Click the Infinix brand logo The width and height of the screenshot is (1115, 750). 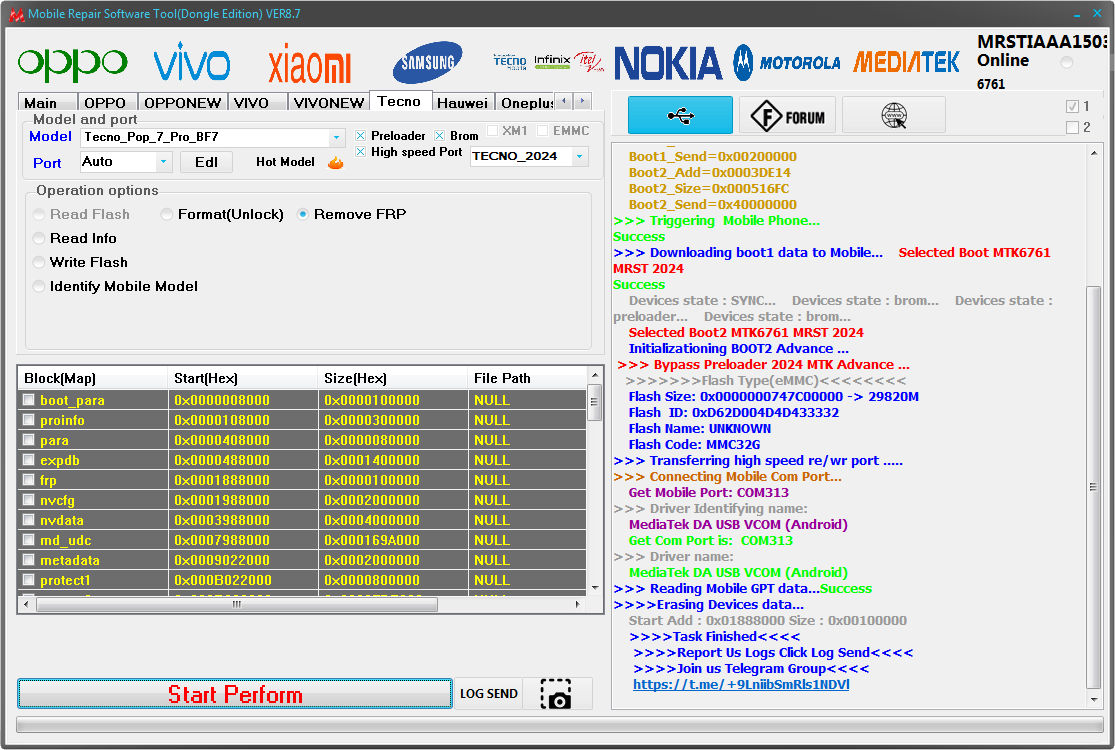click(552, 61)
